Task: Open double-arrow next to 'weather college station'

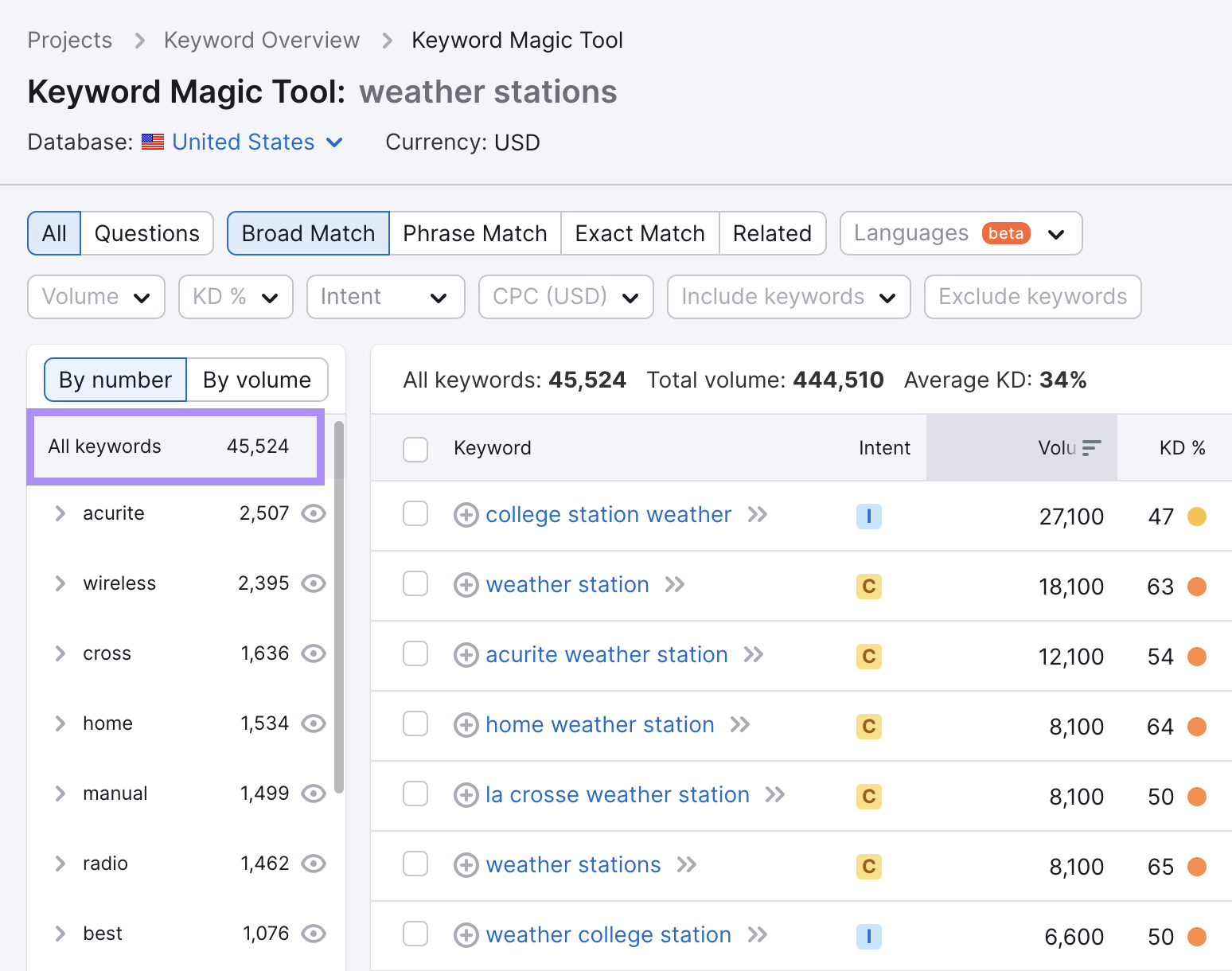Action: point(758,935)
